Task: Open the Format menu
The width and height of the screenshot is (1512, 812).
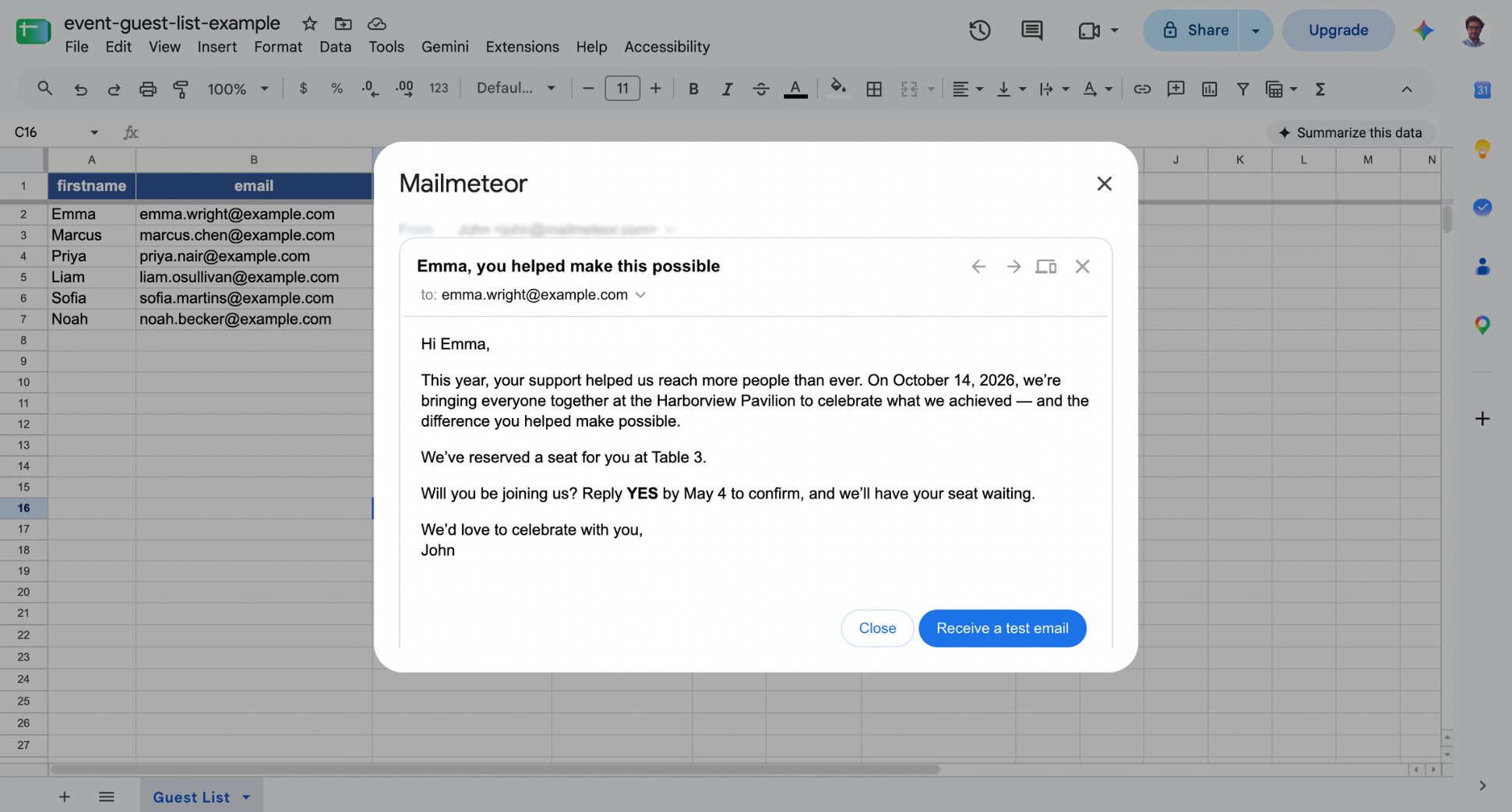Action: pyautogui.click(x=278, y=47)
